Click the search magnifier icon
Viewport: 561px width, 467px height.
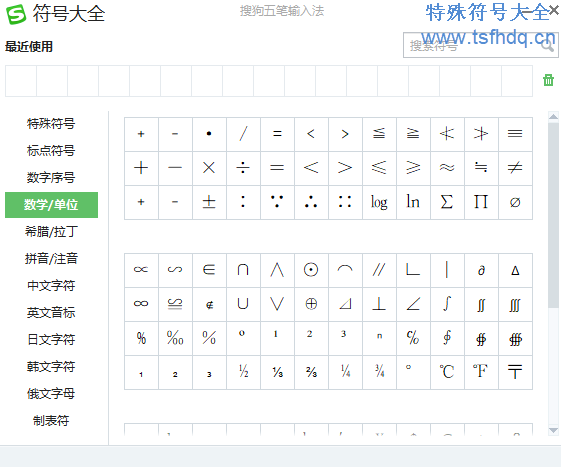[547, 45]
